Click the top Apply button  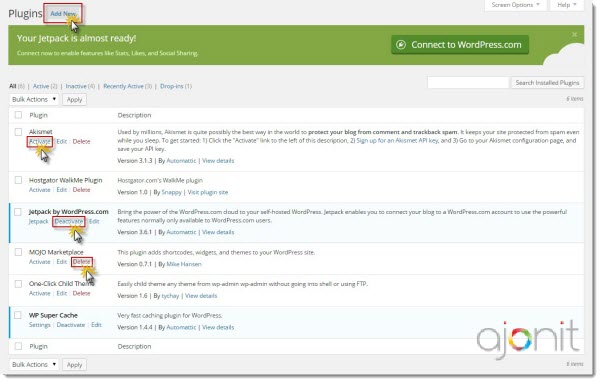pos(74,100)
